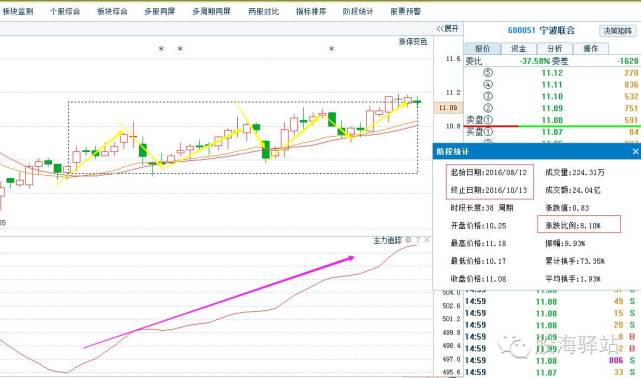Click rightmost asterisk marker above chart
Viewport: 641px width, 378px height.
point(332,49)
